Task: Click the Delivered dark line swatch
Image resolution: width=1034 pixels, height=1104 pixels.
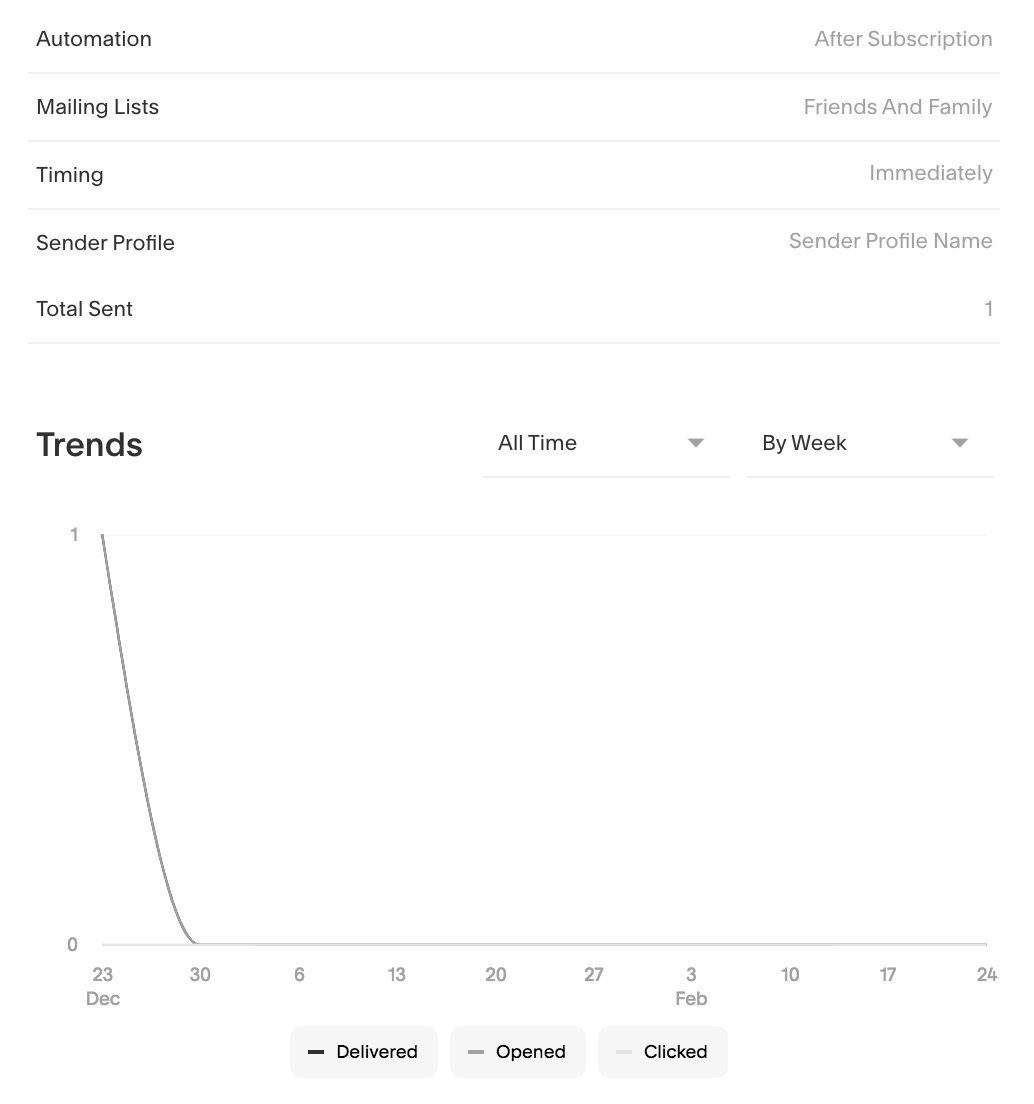Action: point(316,1052)
